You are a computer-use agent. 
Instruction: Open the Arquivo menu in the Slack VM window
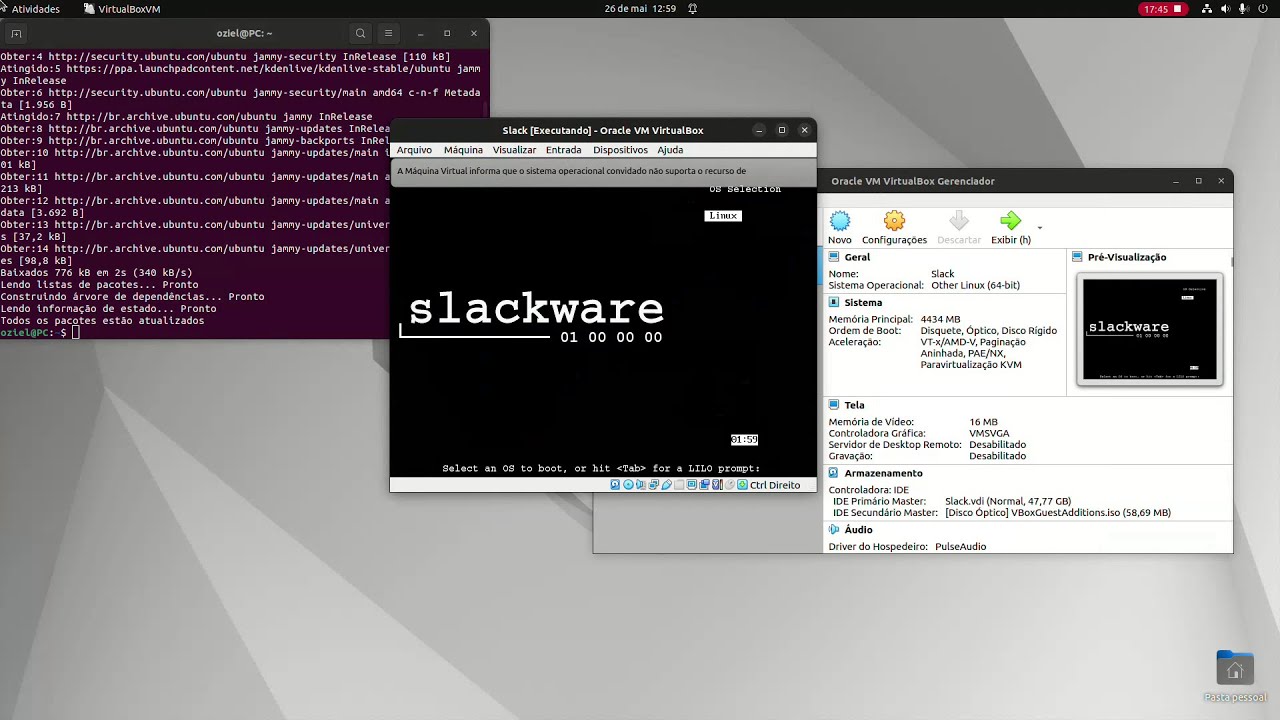click(414, 150)
